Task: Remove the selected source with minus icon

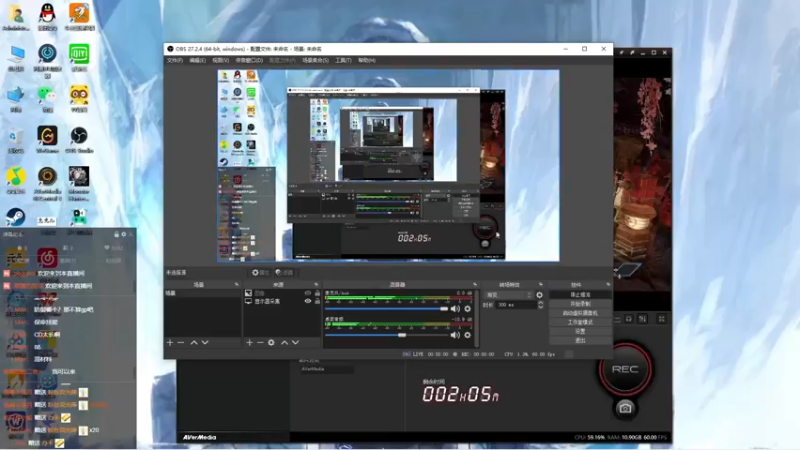Action: coord(260,342)
